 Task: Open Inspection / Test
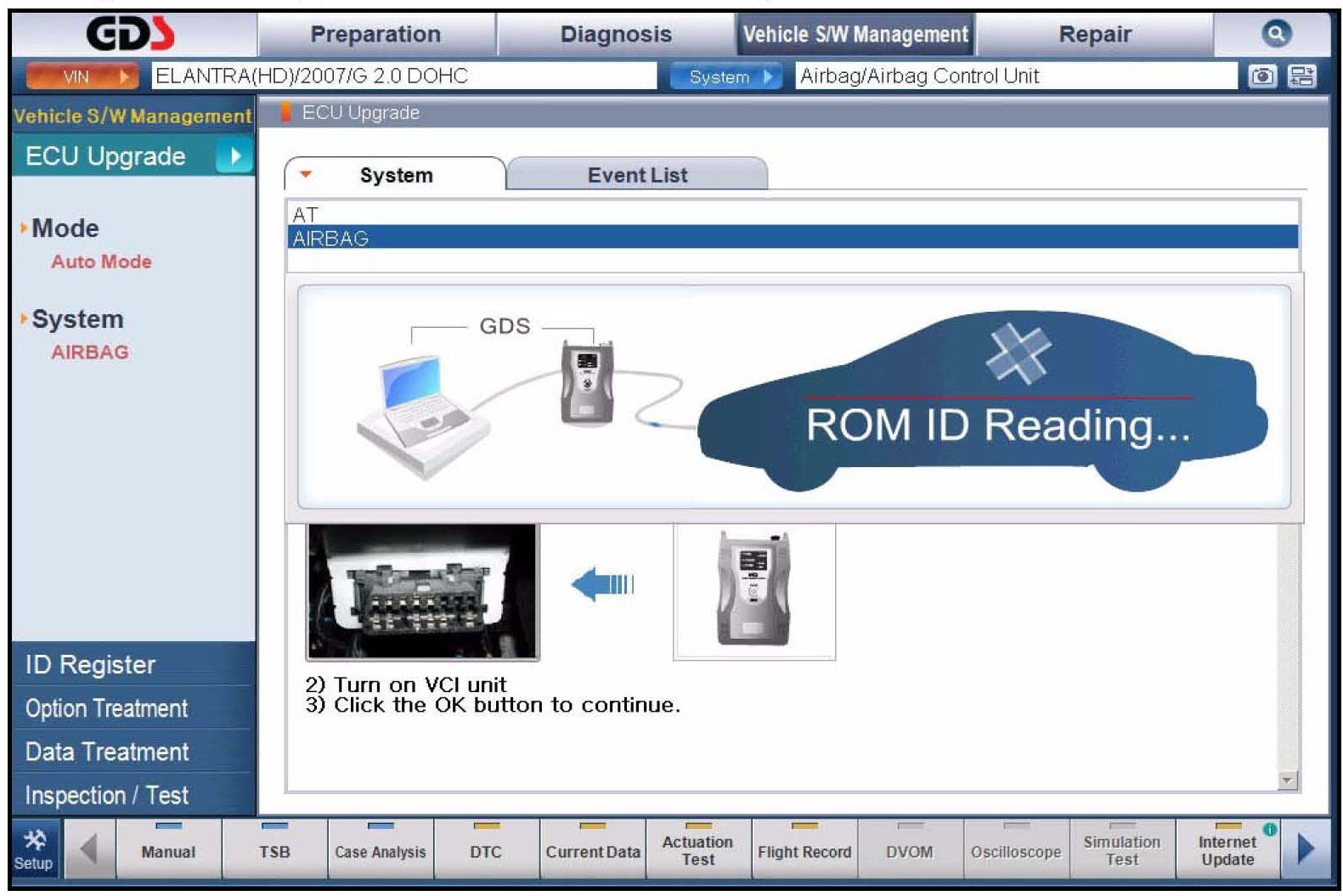click(133, 795)
